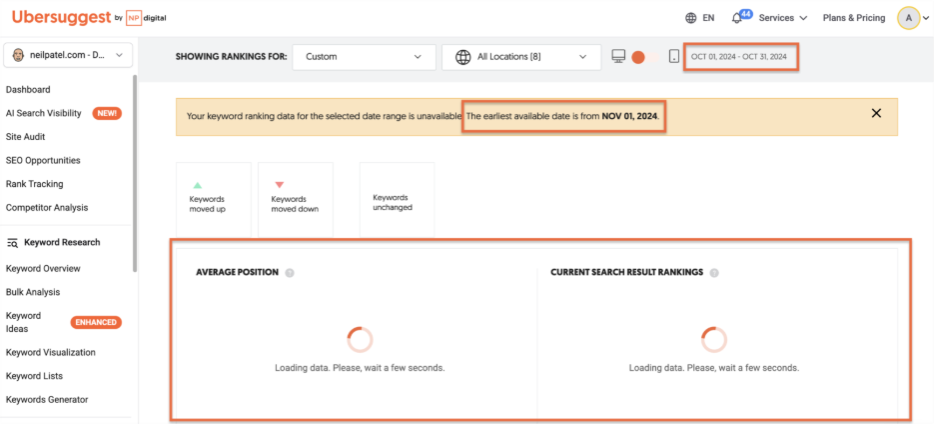936x424 pixels.
Task: Open the notifications bell
Action: tap(737, 19)
